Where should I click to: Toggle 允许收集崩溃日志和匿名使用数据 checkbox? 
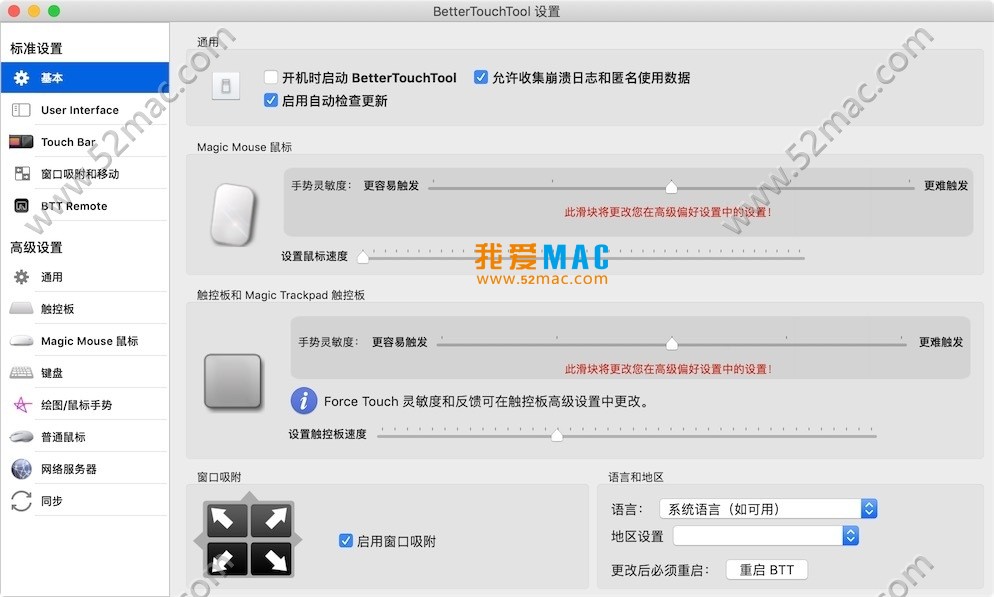click(481, 77)
